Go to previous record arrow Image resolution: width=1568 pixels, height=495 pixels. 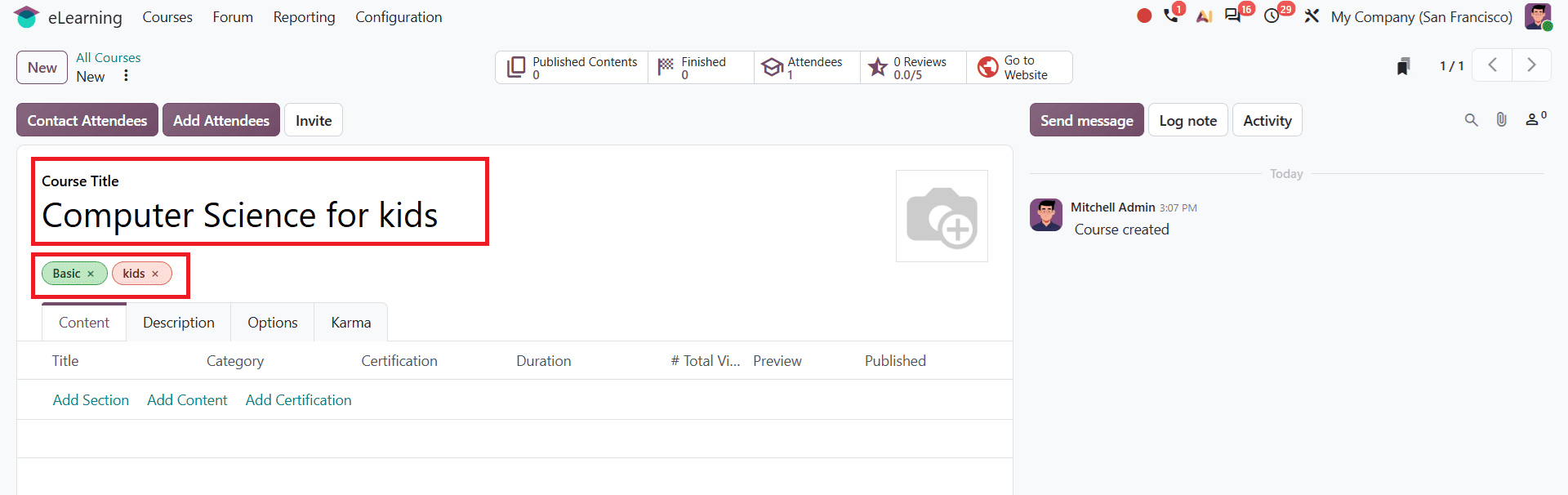[x=1492, y=65]
